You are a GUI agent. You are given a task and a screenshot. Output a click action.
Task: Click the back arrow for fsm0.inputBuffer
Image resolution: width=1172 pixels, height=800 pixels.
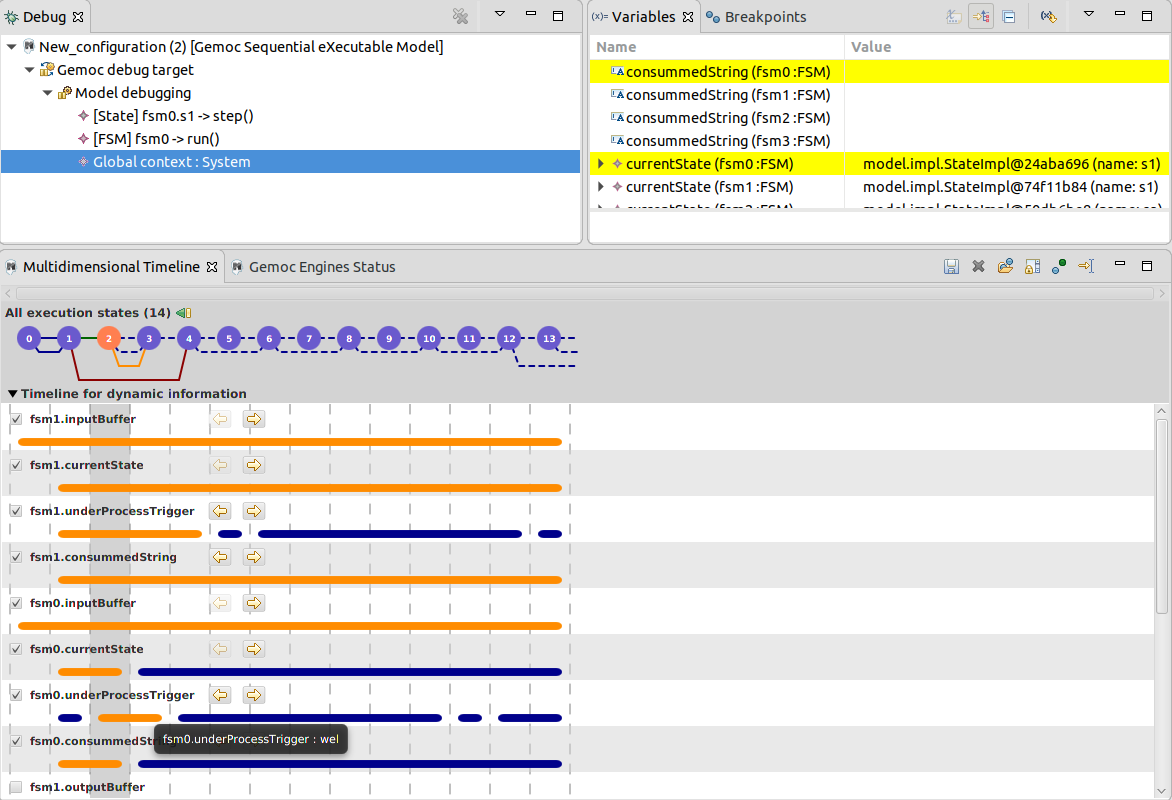click(220, 602)
